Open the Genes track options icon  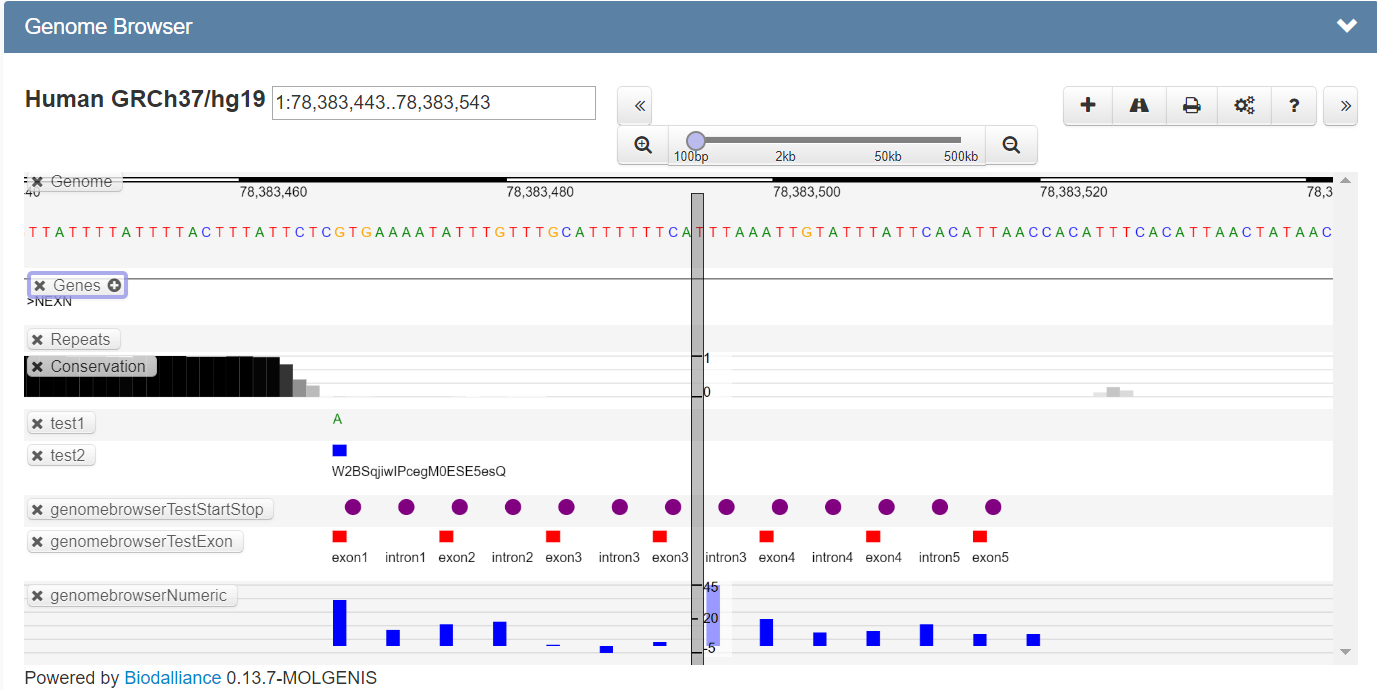(115, 285)
